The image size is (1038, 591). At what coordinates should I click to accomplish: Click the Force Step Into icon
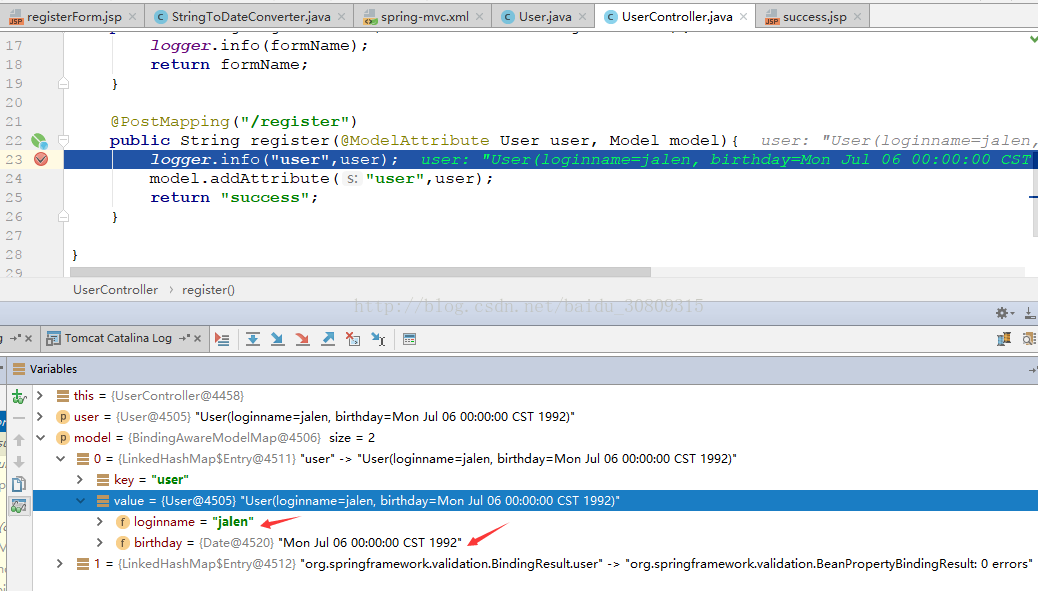(x=302, y=339)
